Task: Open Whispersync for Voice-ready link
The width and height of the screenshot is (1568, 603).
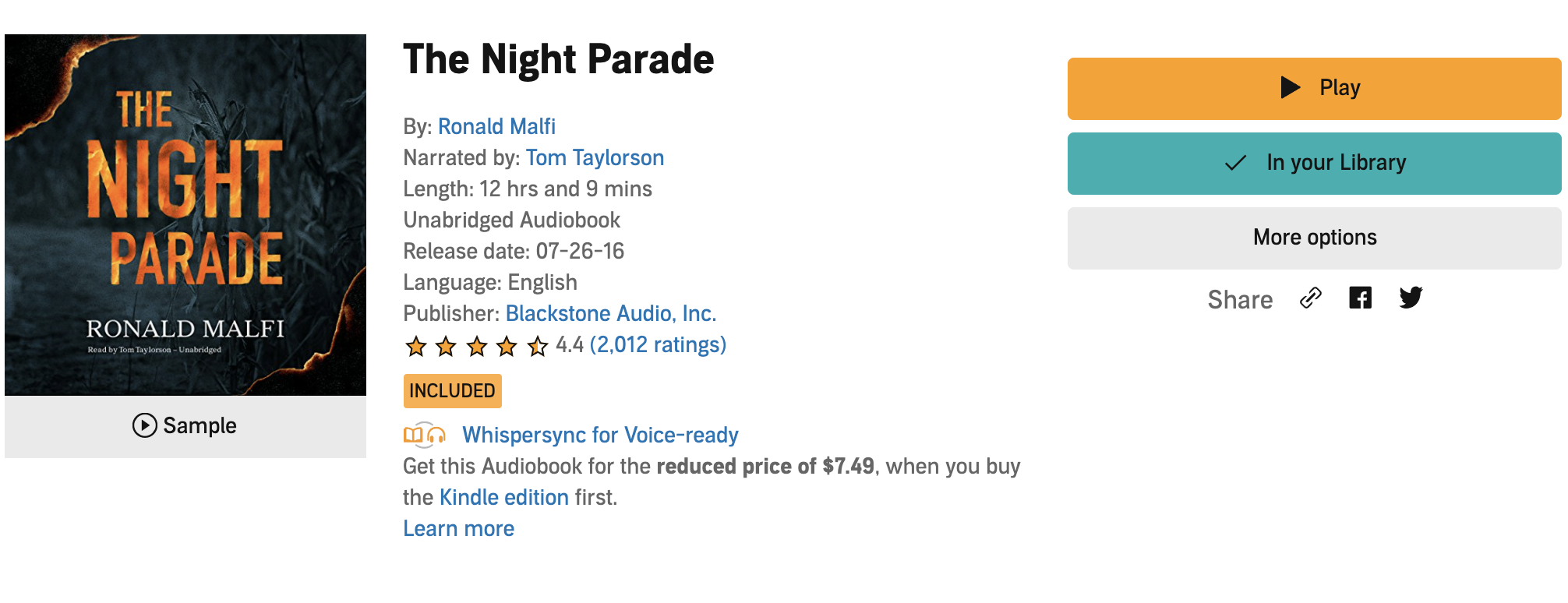Action: click(600, 435)
